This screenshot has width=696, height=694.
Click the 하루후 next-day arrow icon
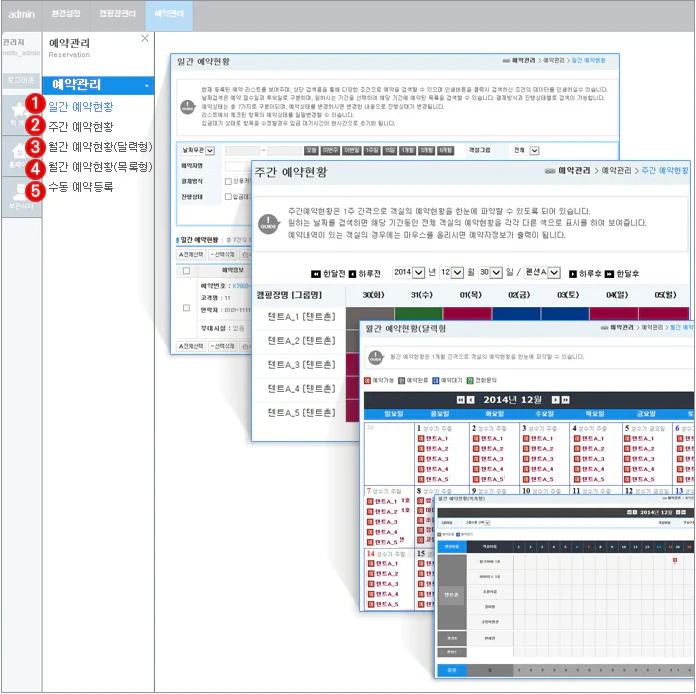click(x=573, y=273)
